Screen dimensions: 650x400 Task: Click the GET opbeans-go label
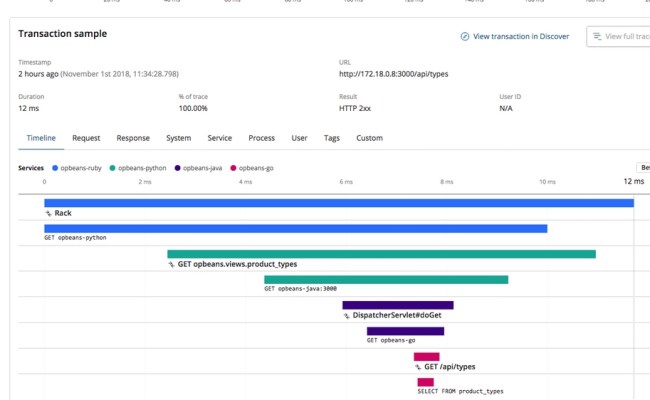click(391, 340)
